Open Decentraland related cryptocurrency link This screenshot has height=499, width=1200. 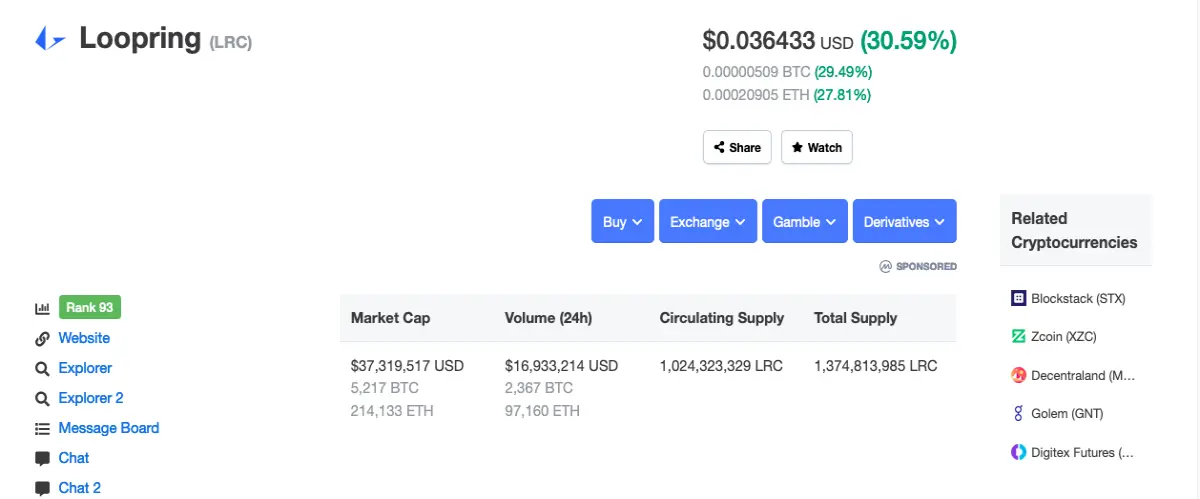click(x=1083, y=375)
